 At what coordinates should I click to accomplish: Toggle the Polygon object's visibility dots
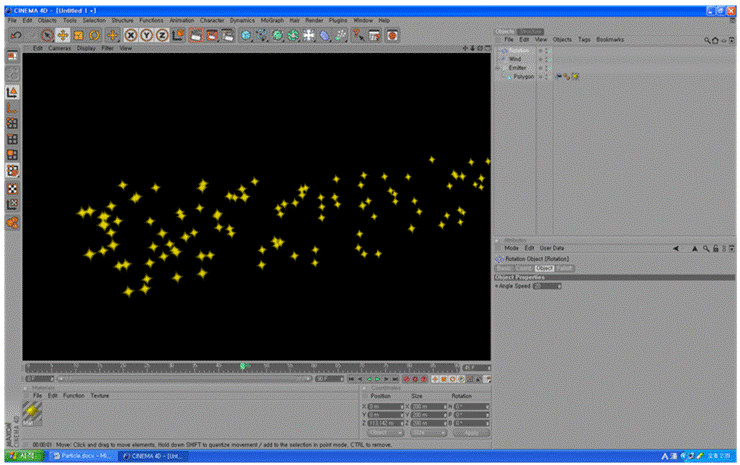point(545,76)
